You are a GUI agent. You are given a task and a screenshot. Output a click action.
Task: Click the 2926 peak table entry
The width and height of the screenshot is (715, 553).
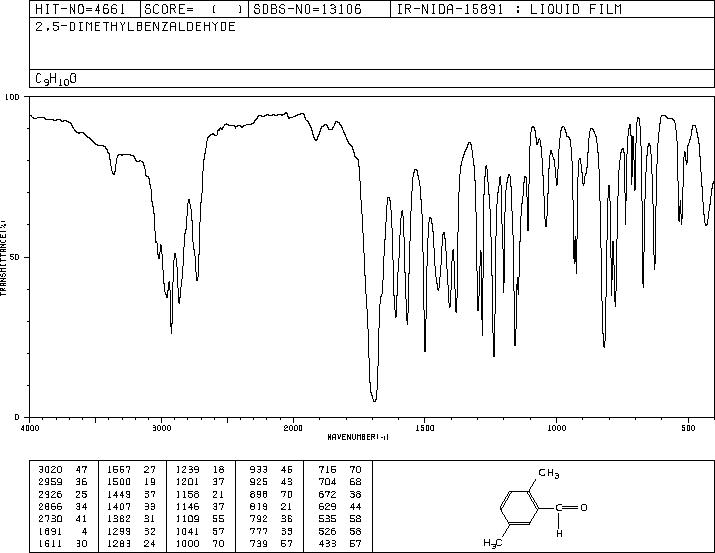coord(62,494)
